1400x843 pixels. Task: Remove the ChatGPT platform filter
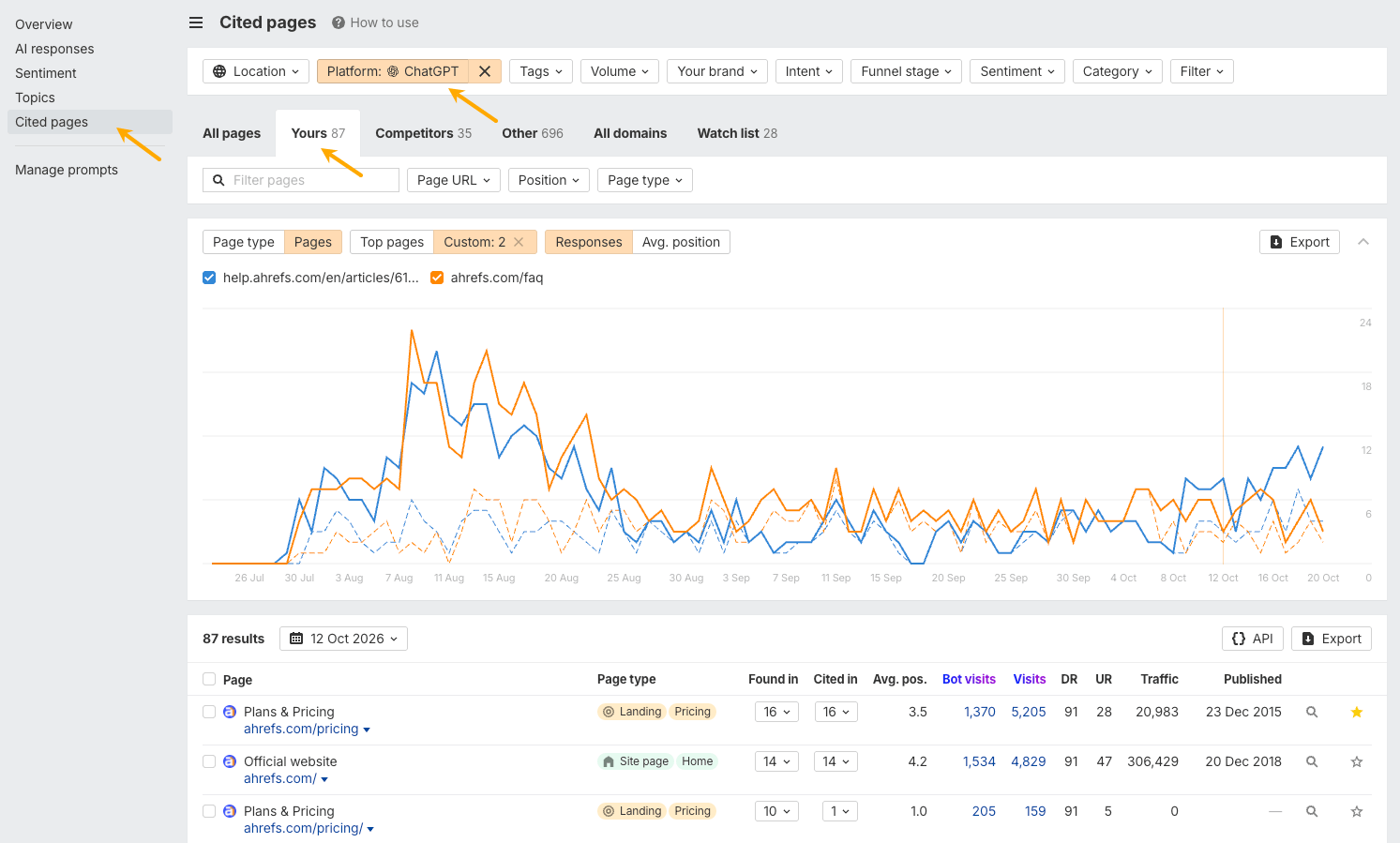pos(485,71)
